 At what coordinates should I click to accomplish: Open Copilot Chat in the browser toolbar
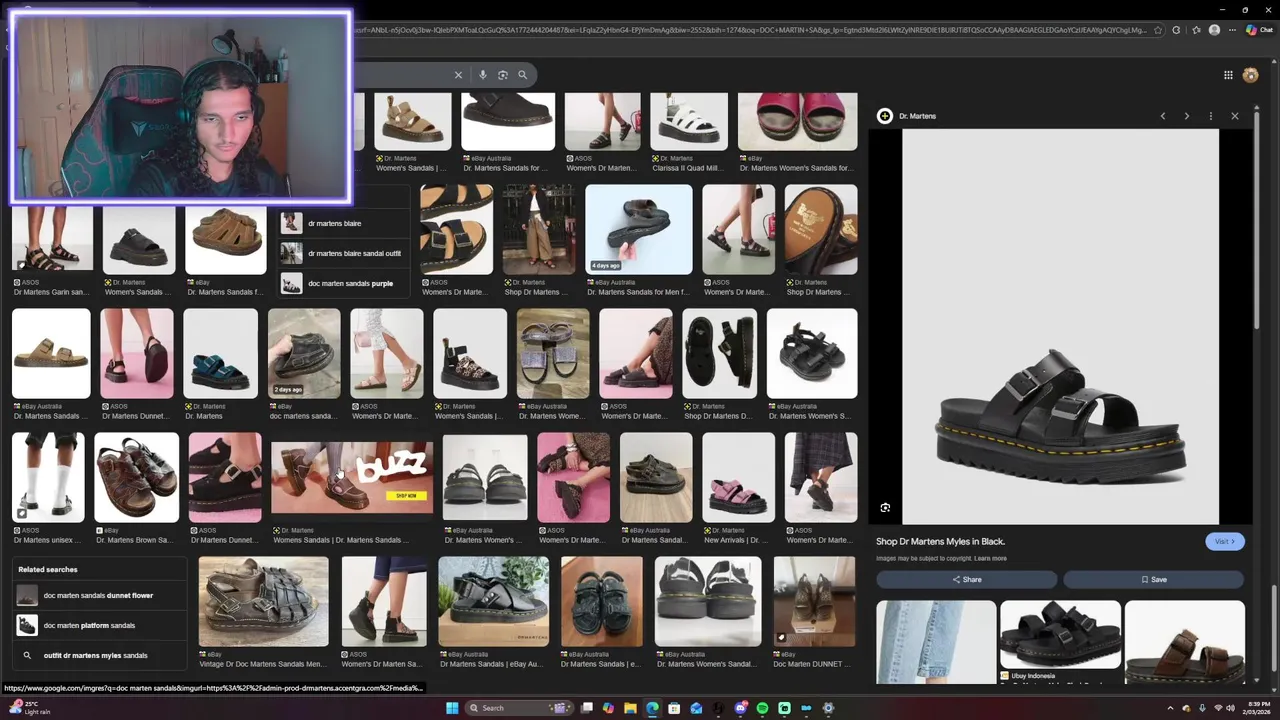tap(1258, 30)
